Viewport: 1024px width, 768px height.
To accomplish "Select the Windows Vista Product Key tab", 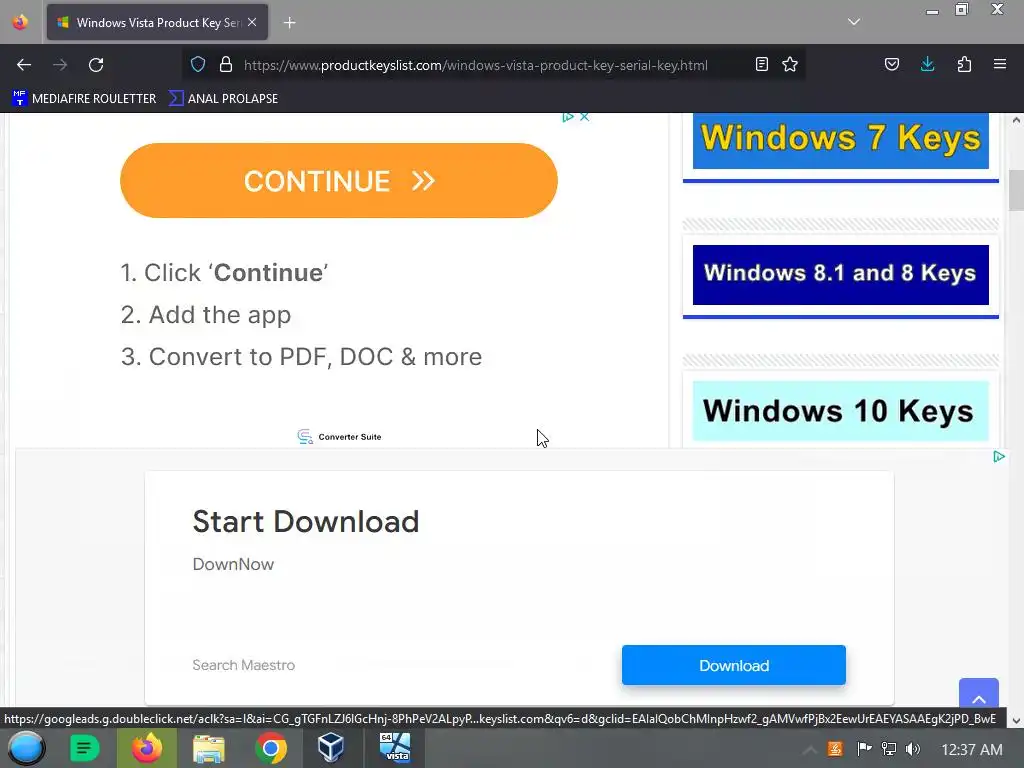I will pos(157,22).
